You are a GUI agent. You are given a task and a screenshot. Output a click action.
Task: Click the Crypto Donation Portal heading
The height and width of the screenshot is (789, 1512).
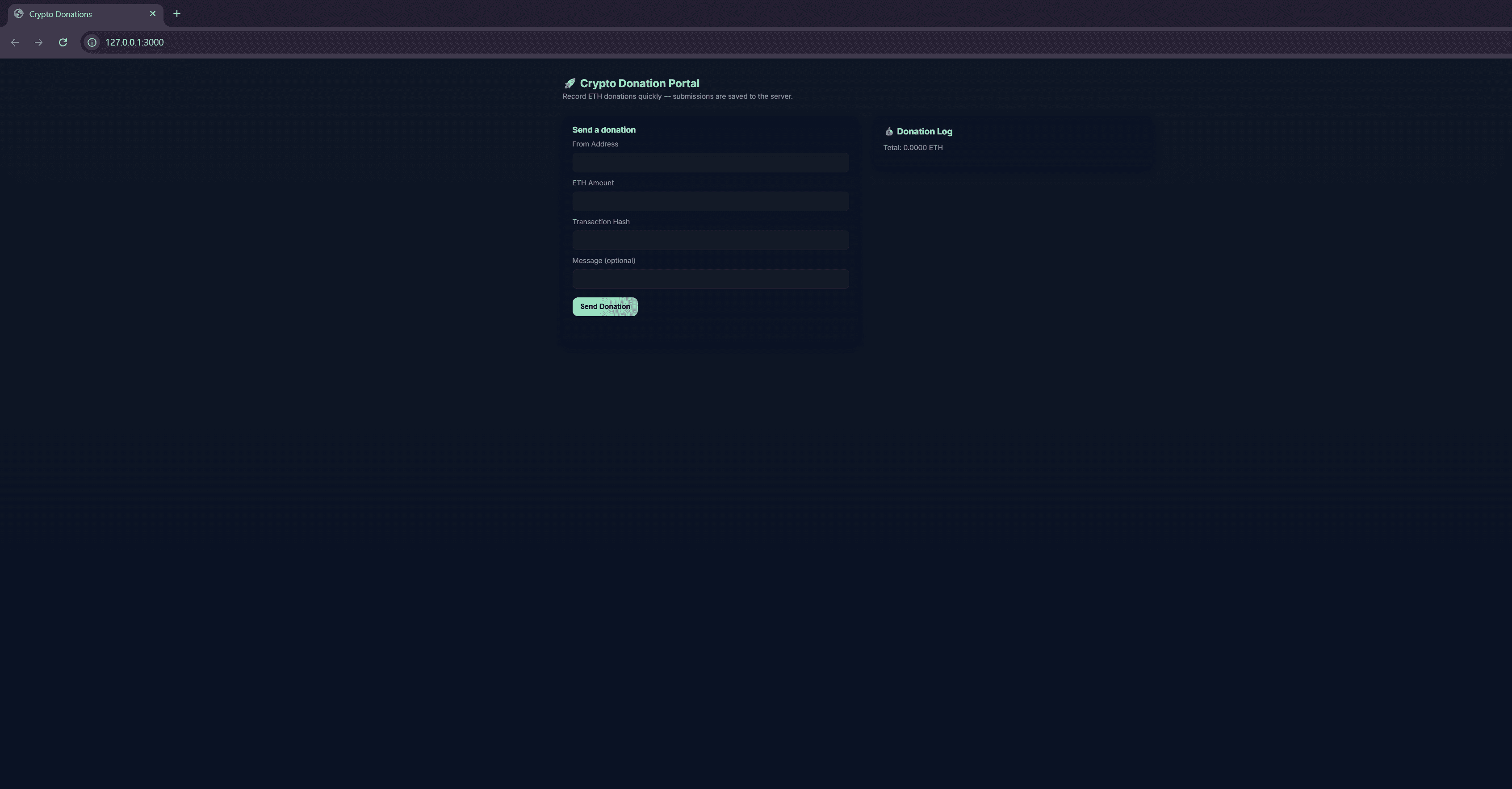point(639,83)
